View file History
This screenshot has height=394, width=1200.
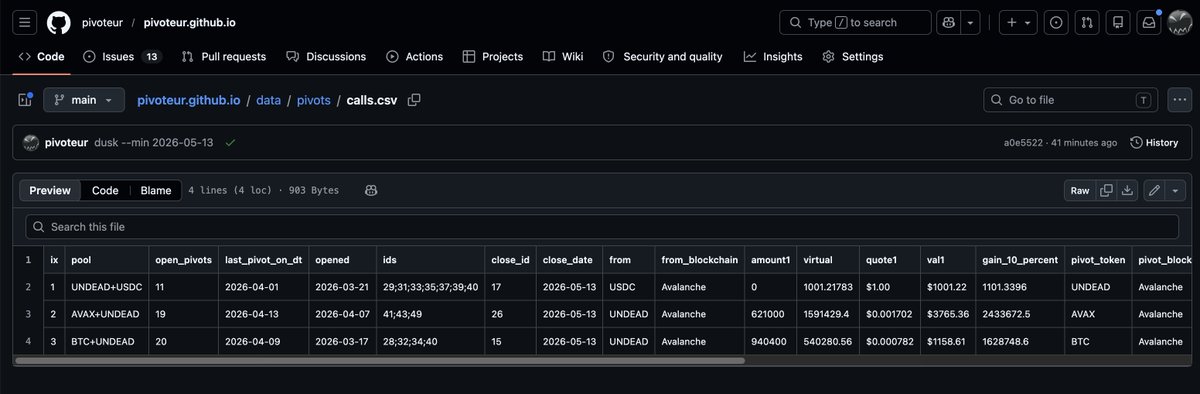pyautogui.click(x=1154, y=143)
